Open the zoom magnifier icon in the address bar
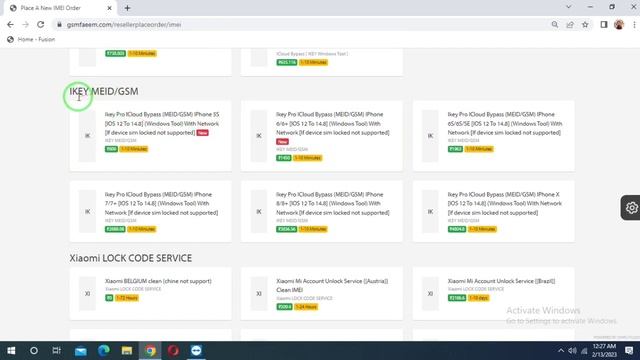Viewport: 640px width, 360px height. tap(555, 24)
